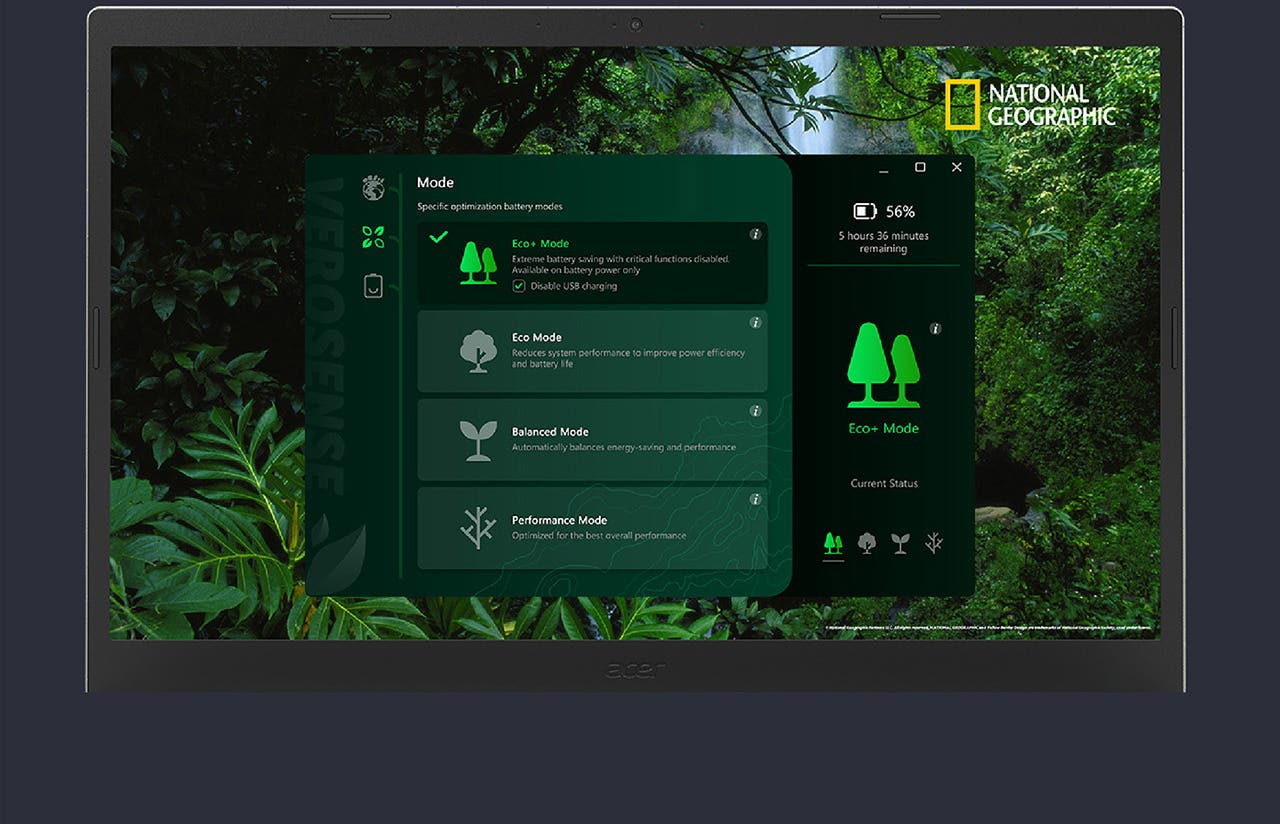Select the Balanced Mode card
1280x824 pixels.
coord(592,439)
